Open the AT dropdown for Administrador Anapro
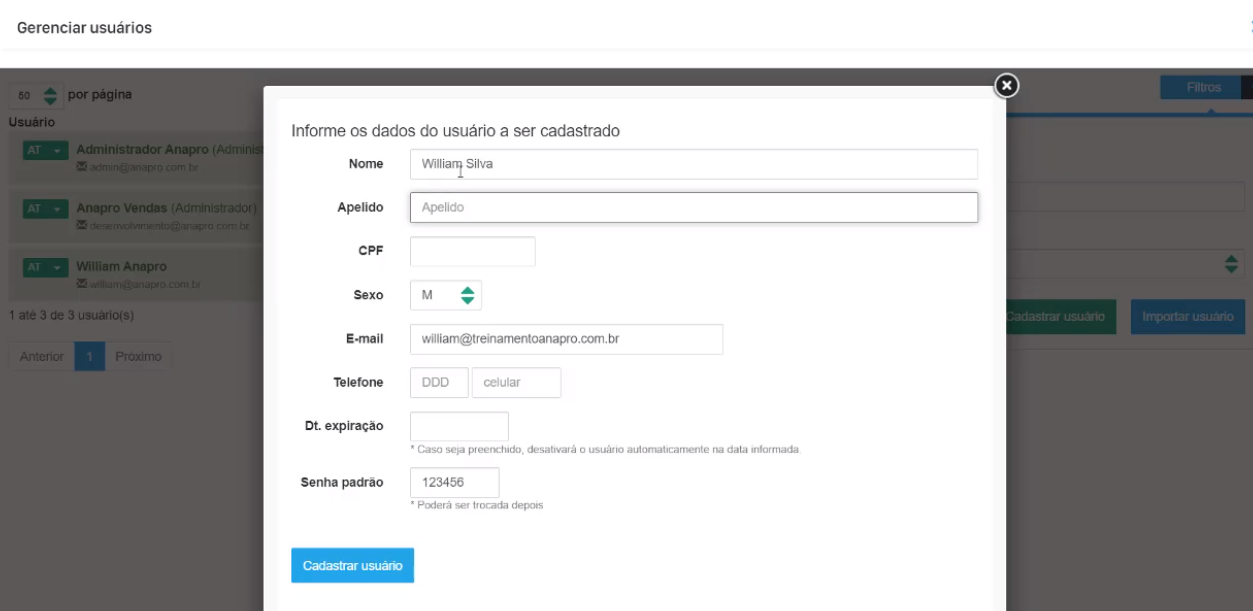This screenshot has width=1253, height=611. click(x=45, y=150)
